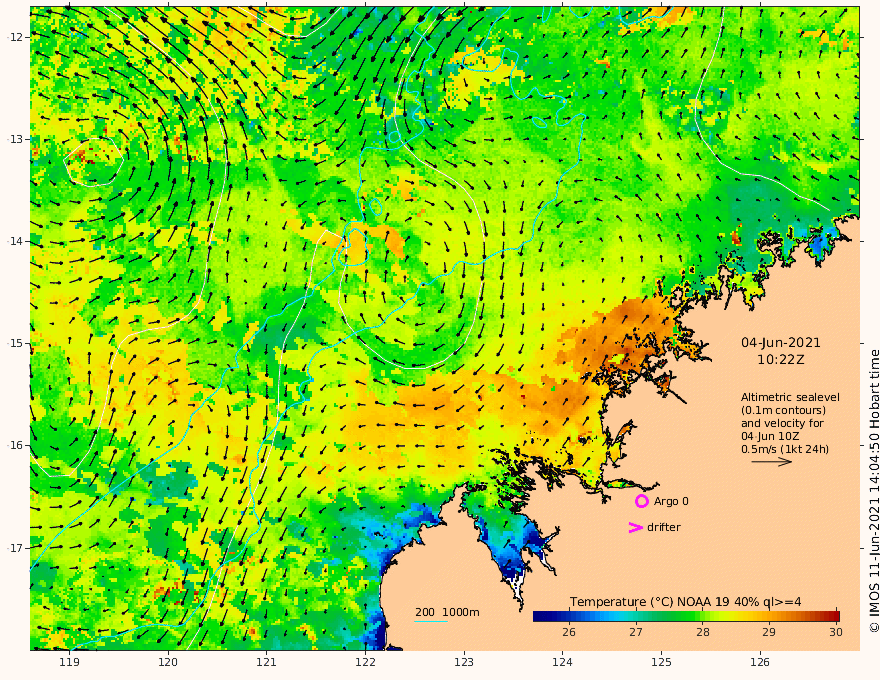Click latitude label -12 on left axis
The height and width of the screenshot is (680, 880).
click(x=15, y=37)
